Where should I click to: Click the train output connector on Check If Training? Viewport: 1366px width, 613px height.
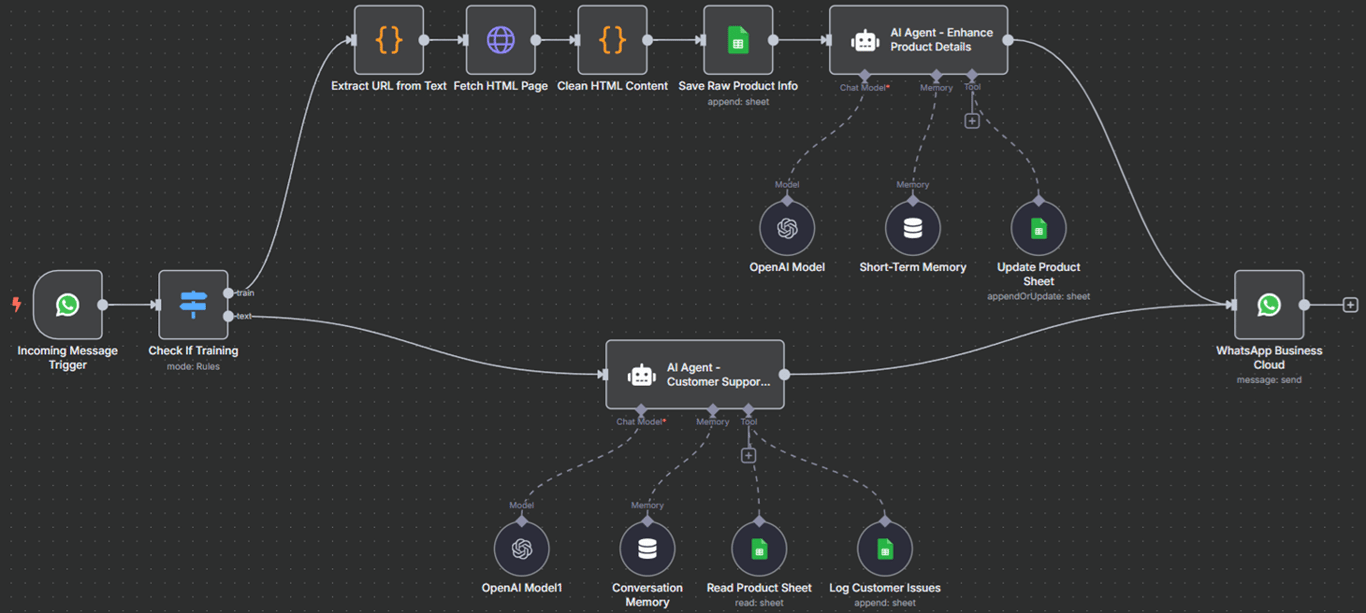[228, 292]
